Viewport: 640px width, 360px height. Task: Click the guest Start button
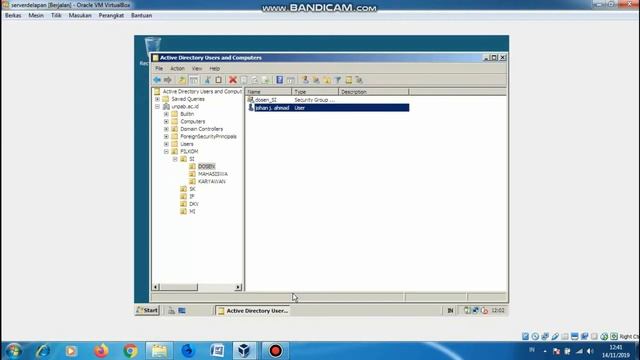147,310
